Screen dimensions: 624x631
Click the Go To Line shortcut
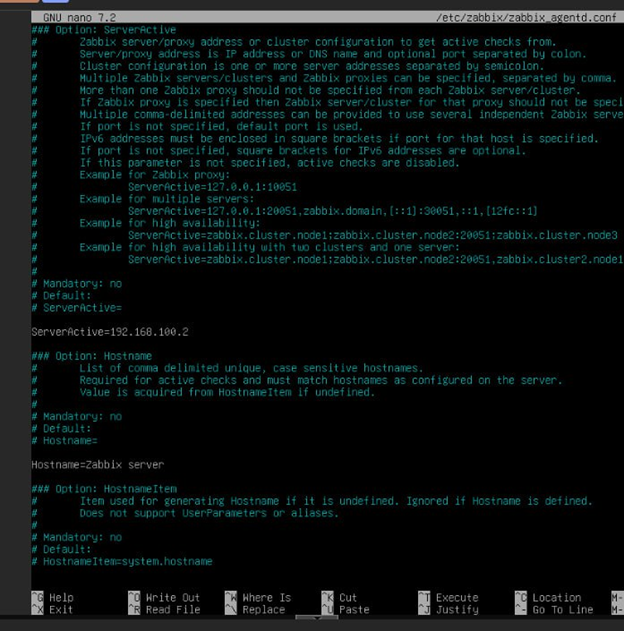562,609
